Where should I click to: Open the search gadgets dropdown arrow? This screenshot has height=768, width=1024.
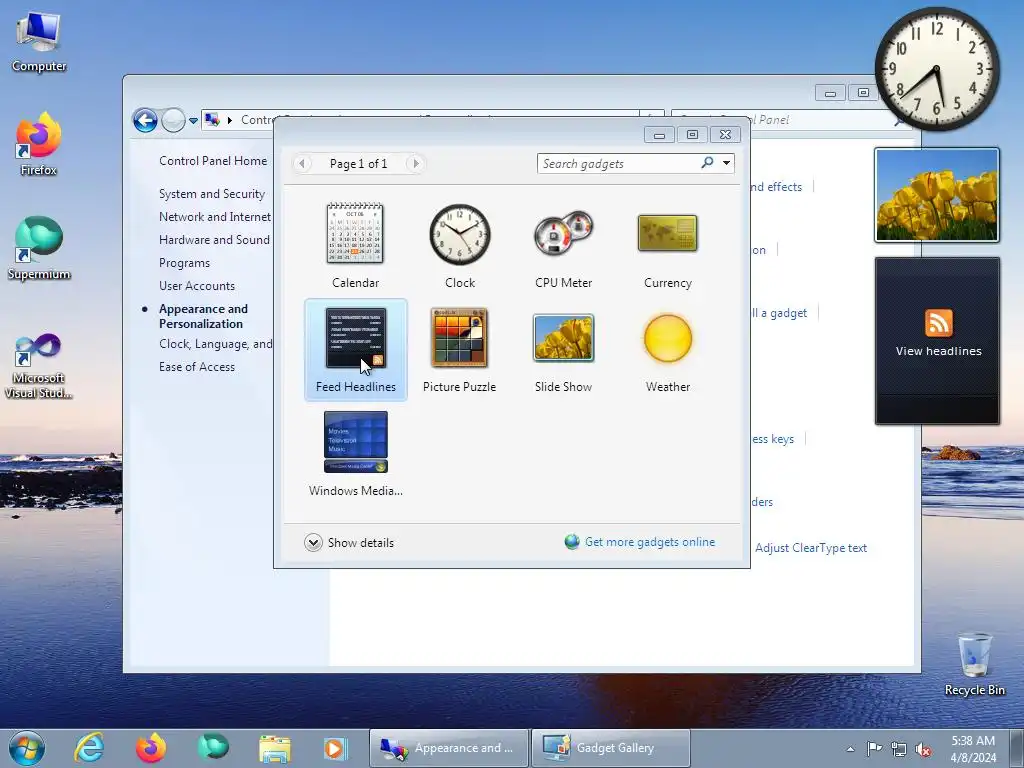[726, 163]
